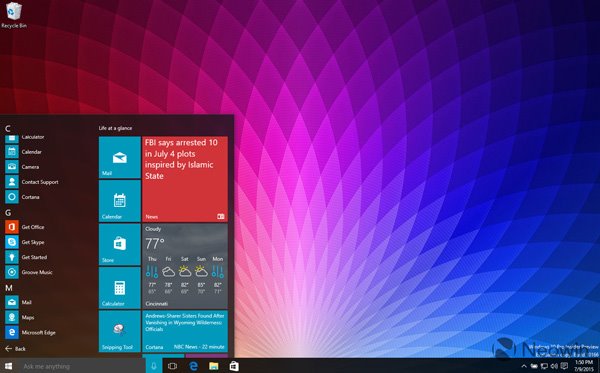The width and height of the screenshot is (600, 373).
Task: Launch the Store tile
Action: point(120,244)
